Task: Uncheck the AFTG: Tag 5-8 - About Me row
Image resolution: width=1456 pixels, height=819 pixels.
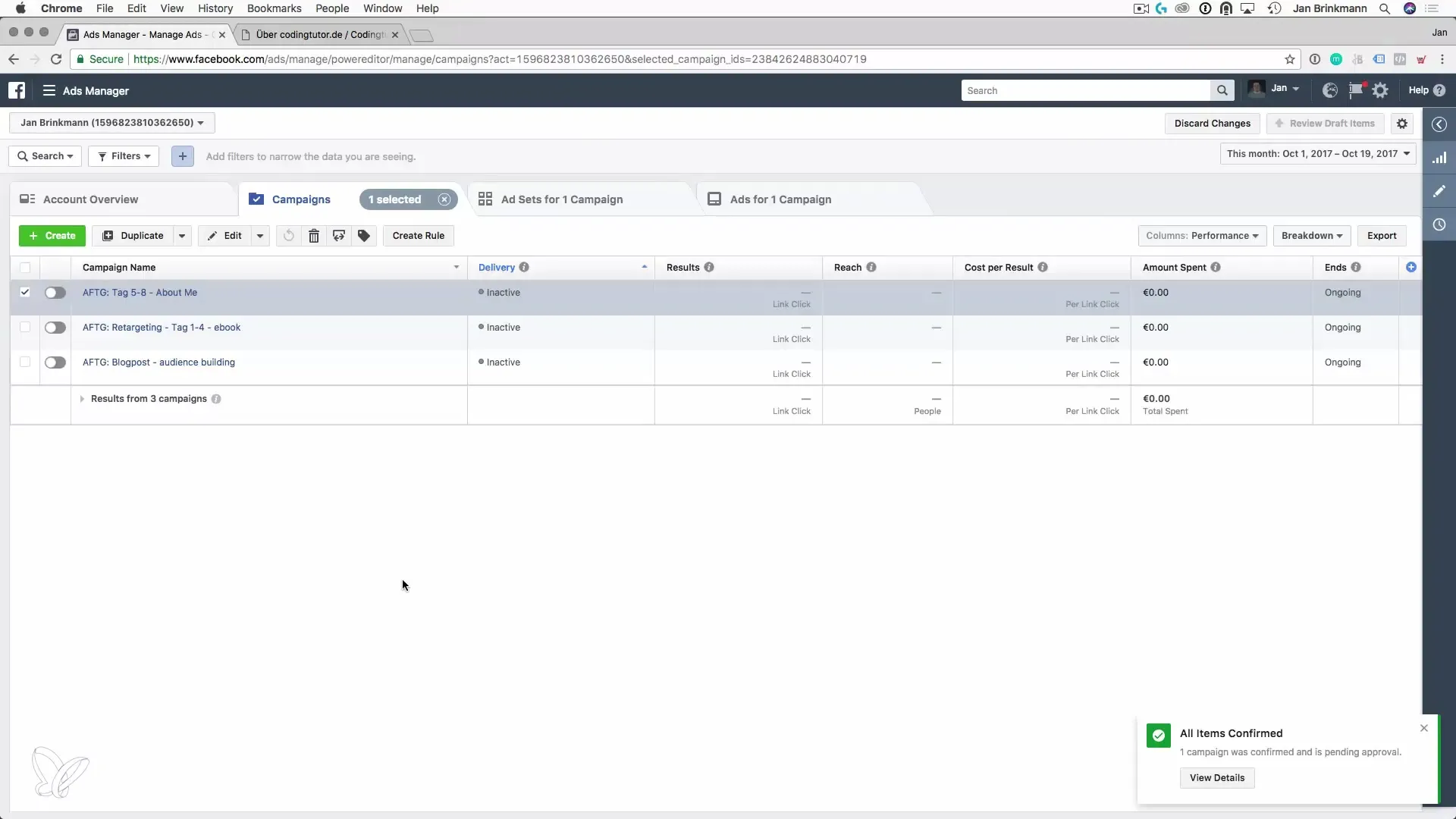Action: pyautogui.click(x=25, y=292)
